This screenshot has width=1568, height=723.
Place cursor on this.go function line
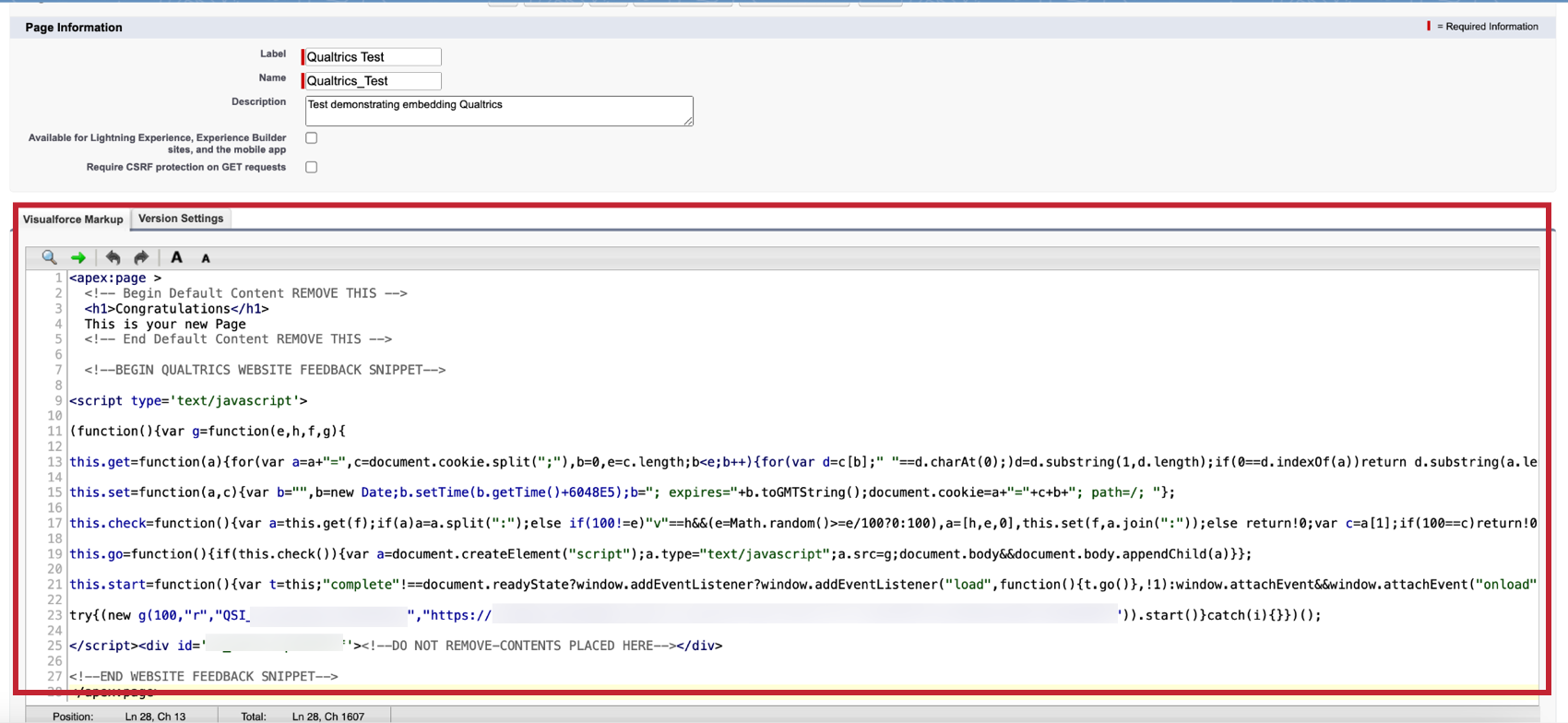tap(660, 554)
